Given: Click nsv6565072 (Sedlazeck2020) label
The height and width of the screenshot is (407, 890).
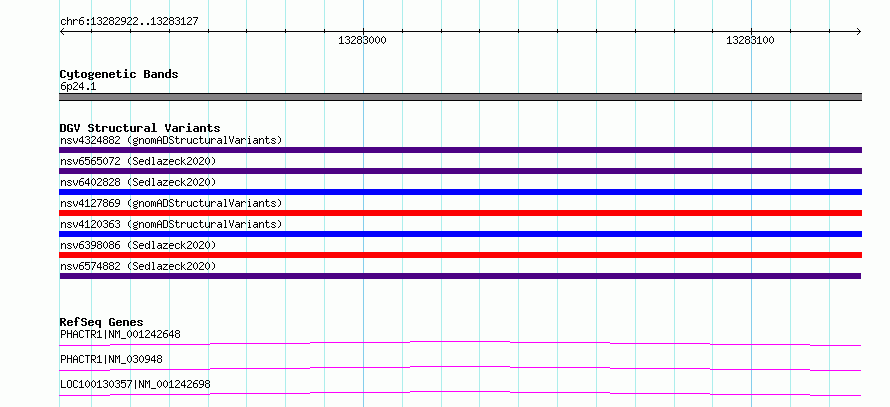Looking at the screenshot, I should (x=138, y=161).
